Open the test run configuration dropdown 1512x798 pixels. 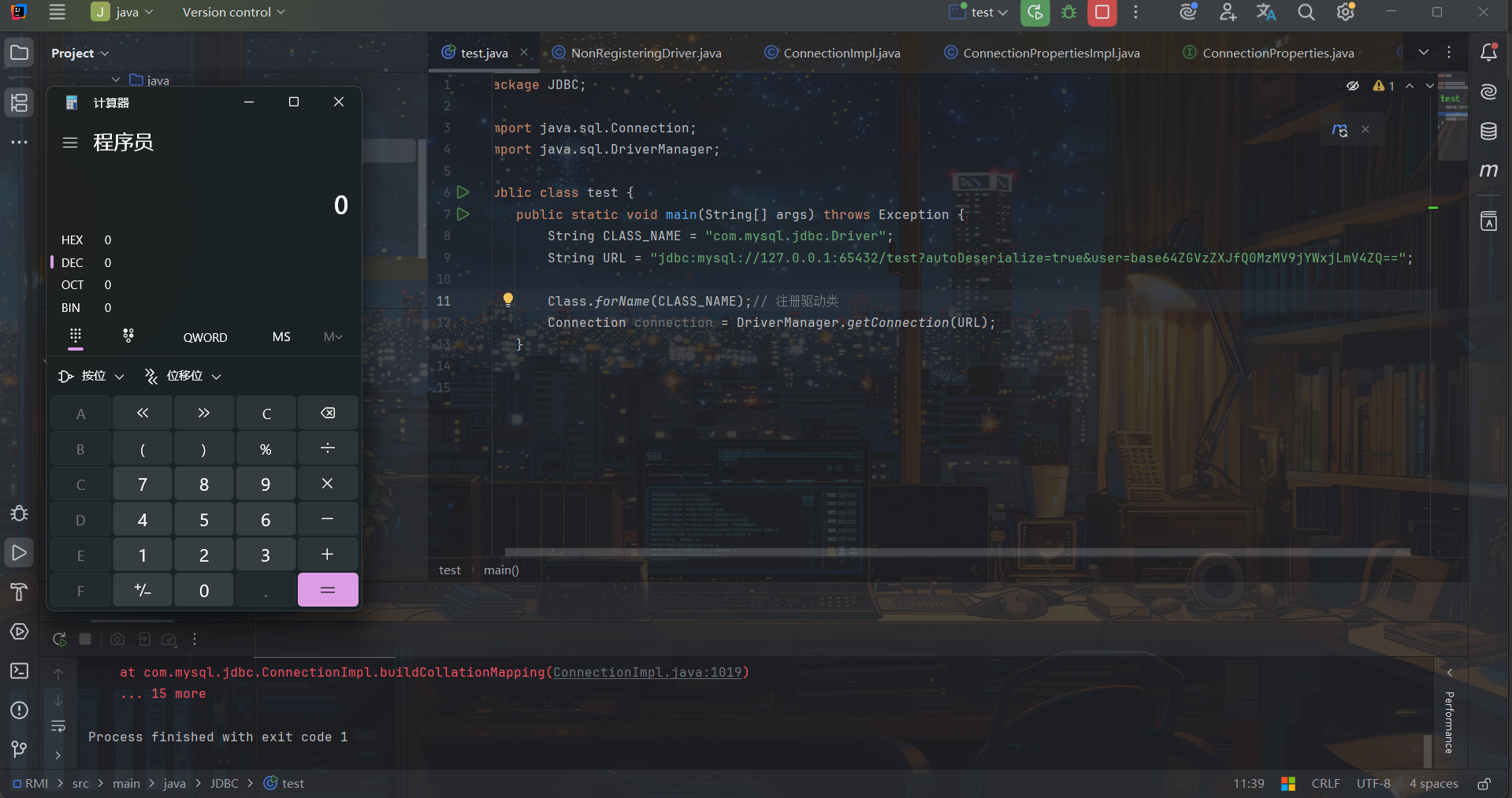979,13
